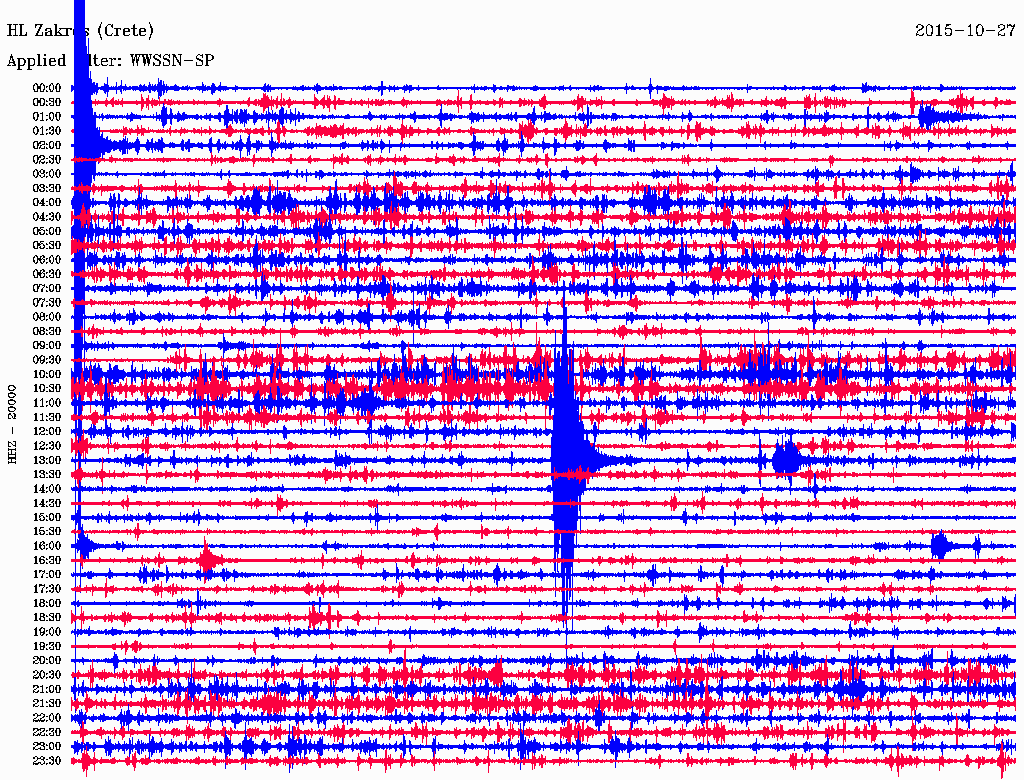The width and height of the screenshot is (1024, 780).
Task: Select the '13:30' time row label
Action: (x=47, y=475)
